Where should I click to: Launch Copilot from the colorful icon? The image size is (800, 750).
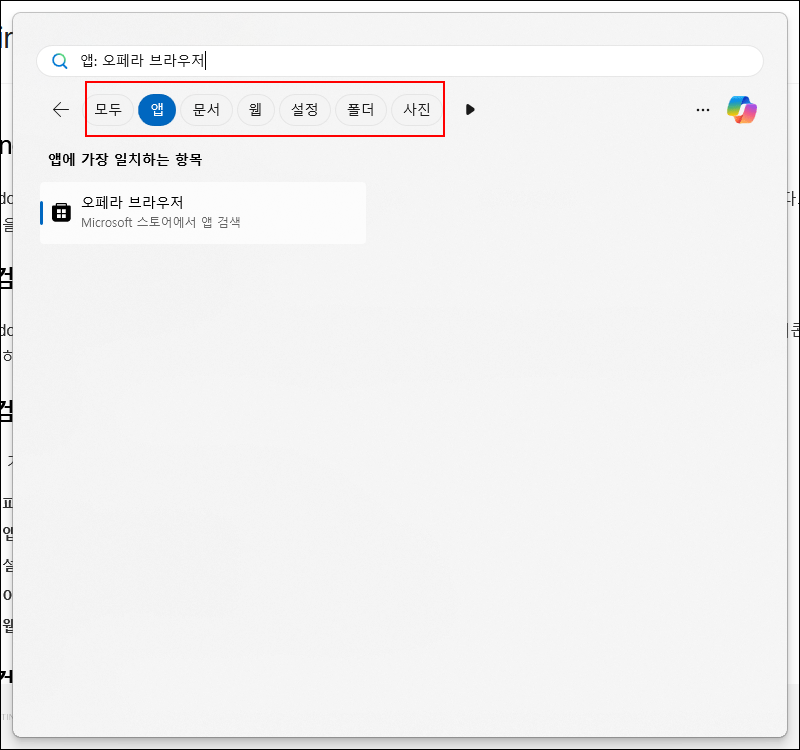(x=742, y=110)
